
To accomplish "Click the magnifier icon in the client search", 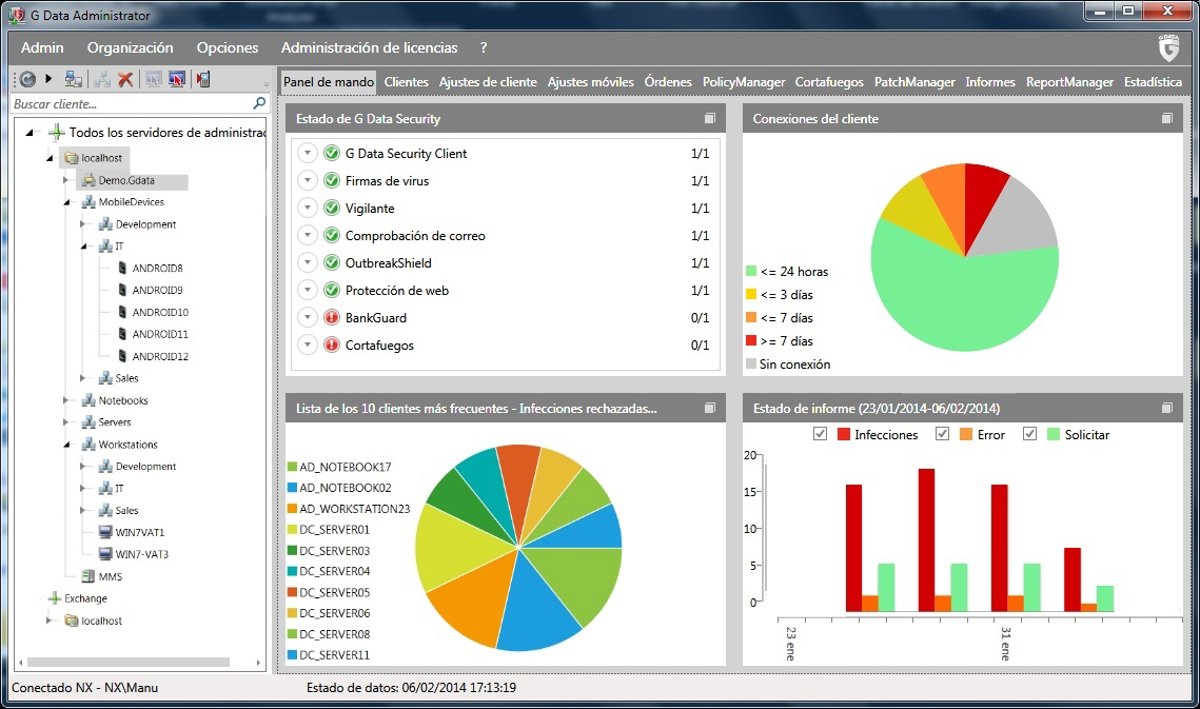I will [260, 103].
